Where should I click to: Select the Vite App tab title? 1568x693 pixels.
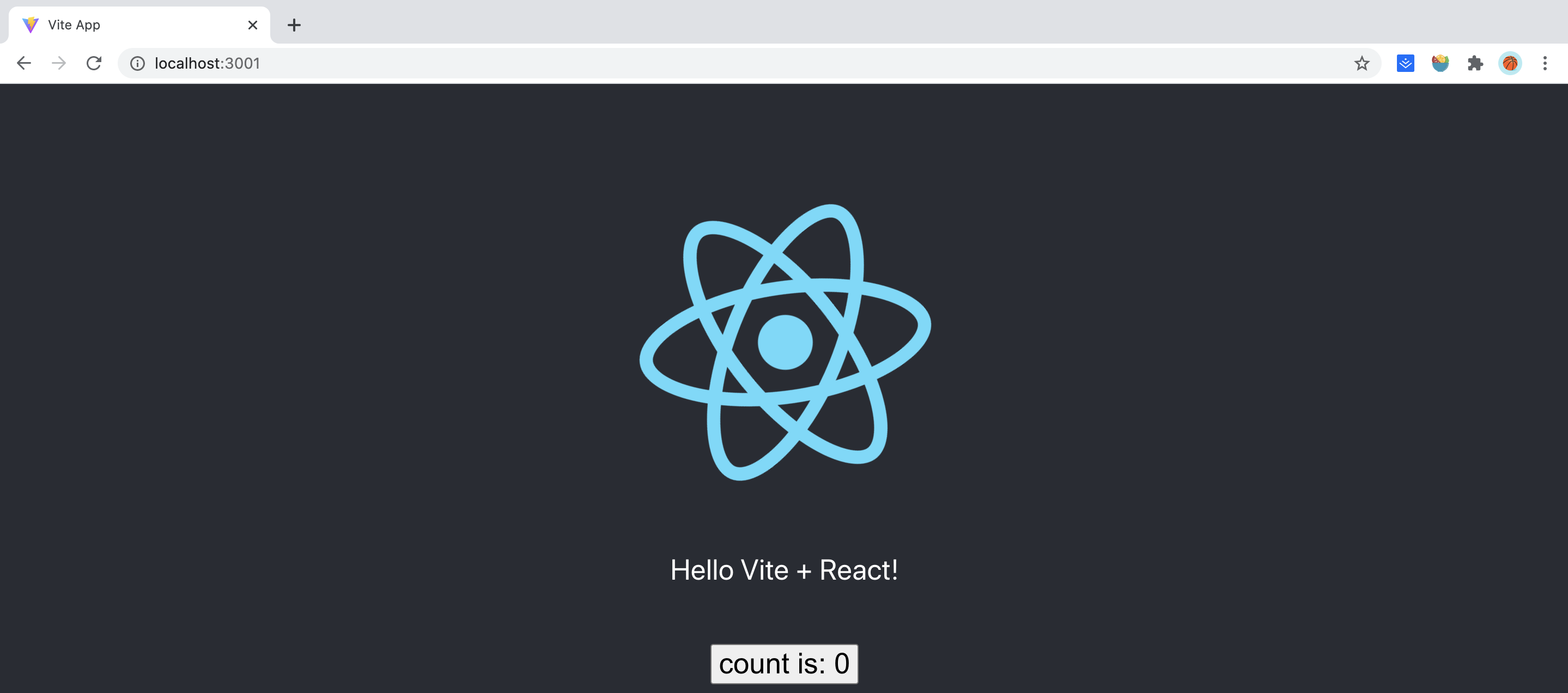coord(74,25)
